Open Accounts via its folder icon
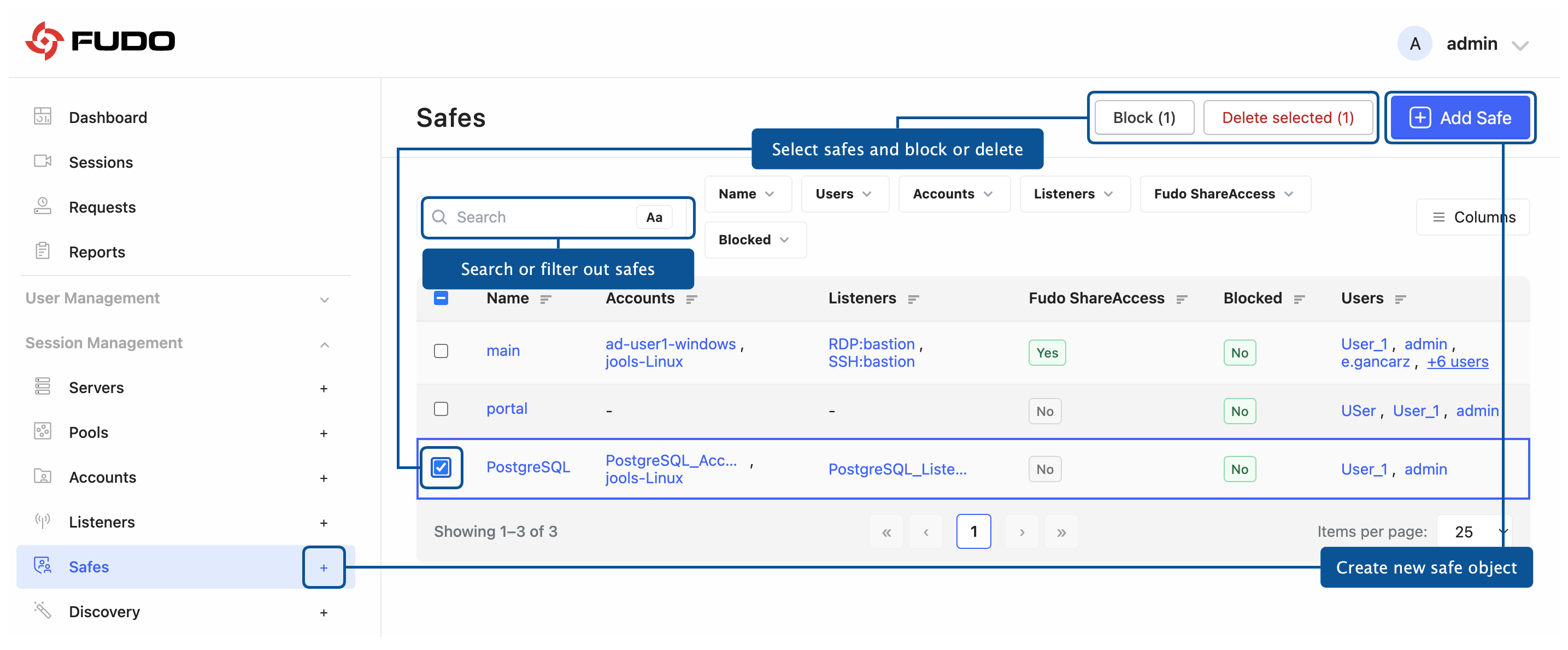The height and width of the screenshot is (650, 1568). click(43, 476)
